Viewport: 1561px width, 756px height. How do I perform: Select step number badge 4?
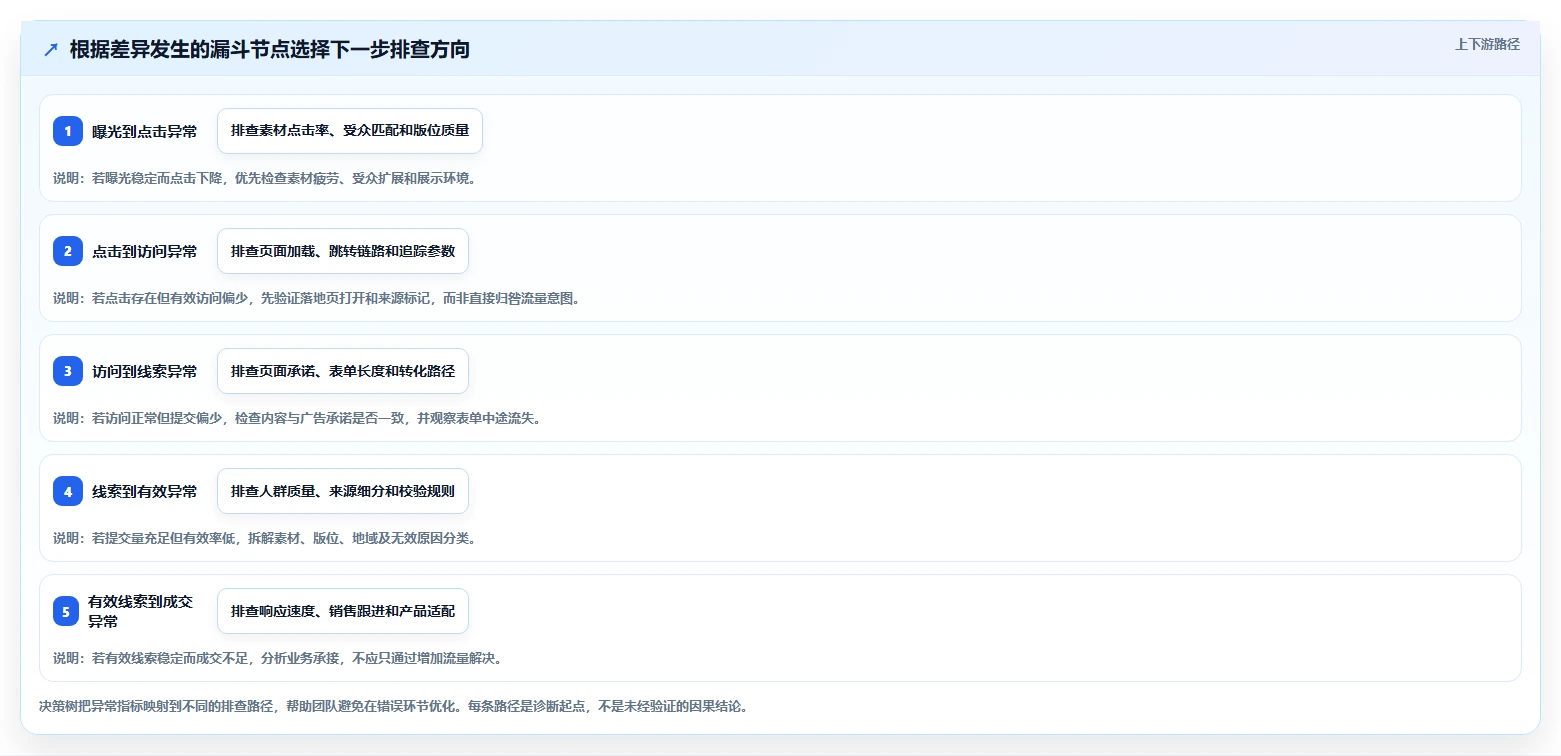pyautogui.click(x=68, y=491)
